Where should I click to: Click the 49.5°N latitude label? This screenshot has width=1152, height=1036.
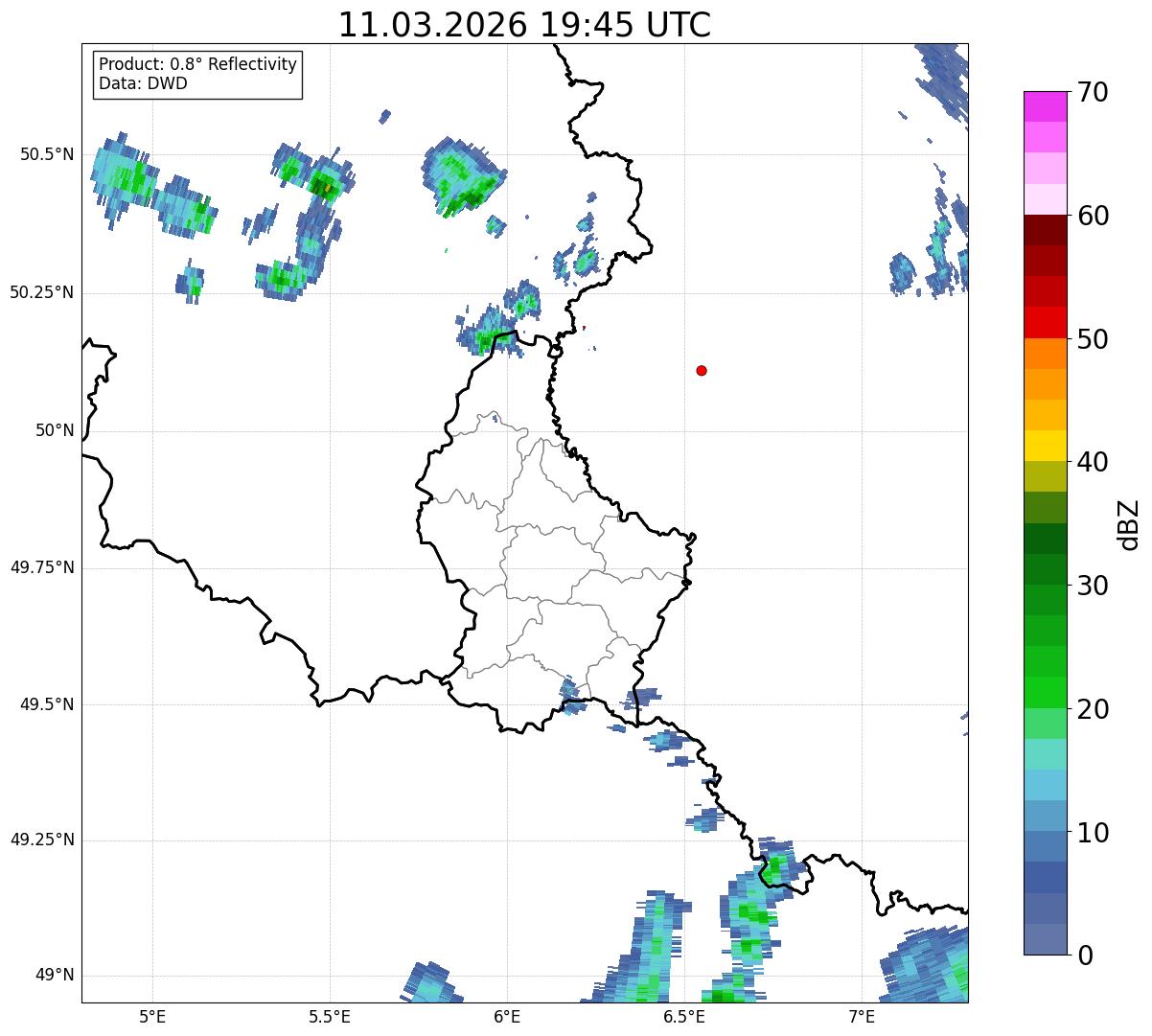click(x=47, y=704)
